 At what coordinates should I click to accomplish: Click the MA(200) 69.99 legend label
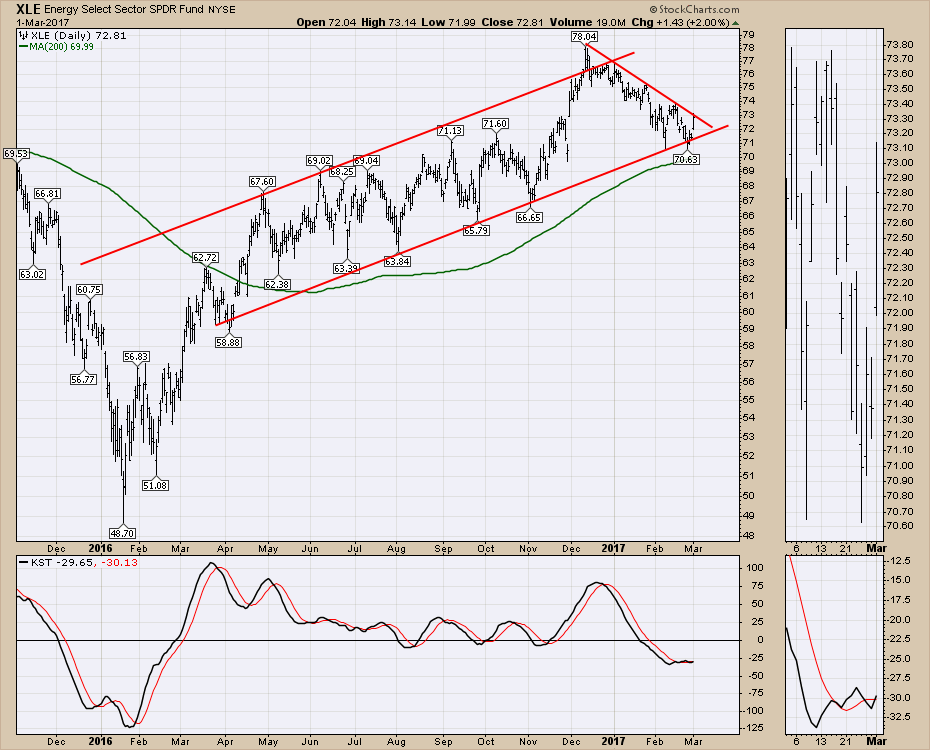pos(56,46)
